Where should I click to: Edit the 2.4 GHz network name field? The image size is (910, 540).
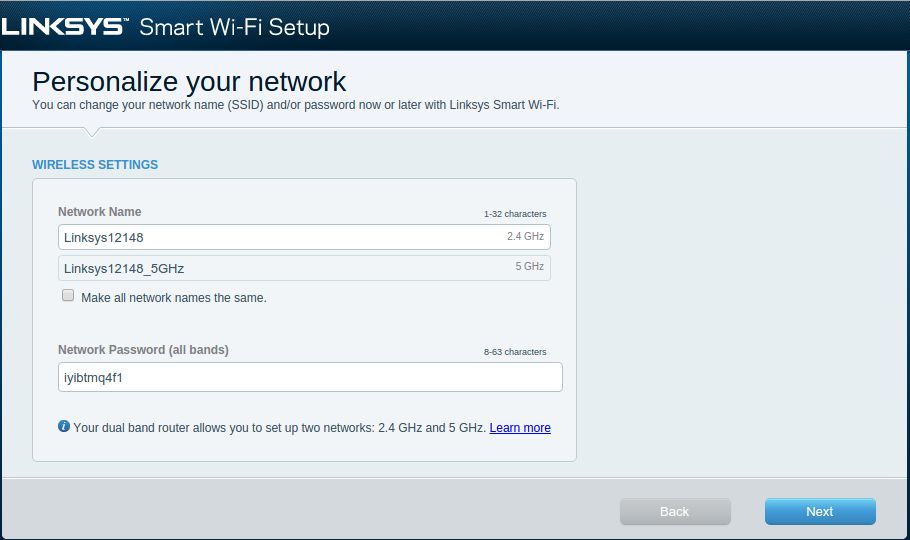pos(304,237)
